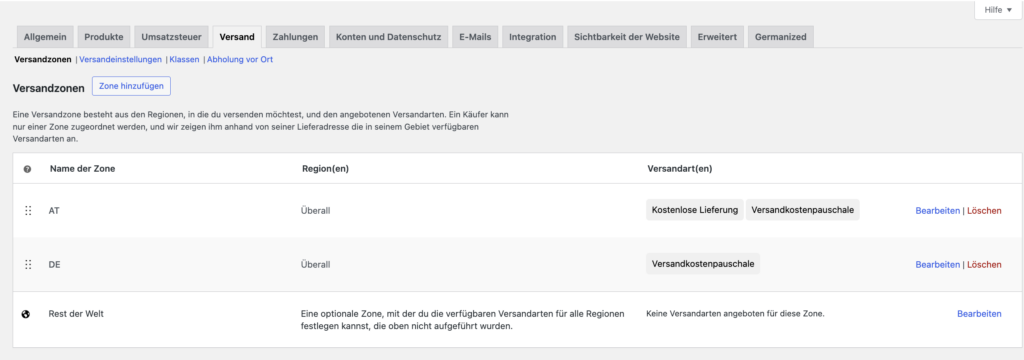Select the Umsatzsteuer tab

[172, 37]
